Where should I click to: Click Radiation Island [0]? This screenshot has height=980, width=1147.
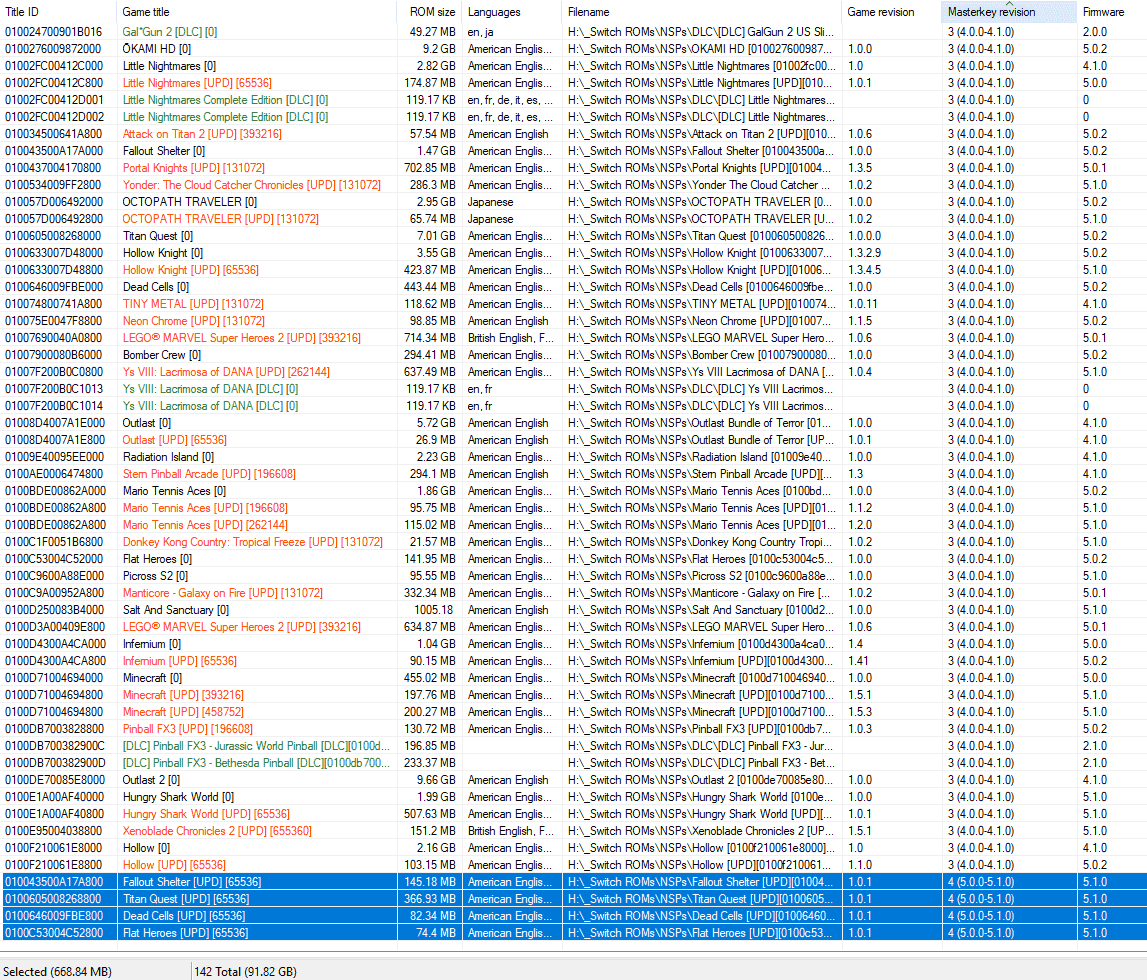tap(168, 457)
